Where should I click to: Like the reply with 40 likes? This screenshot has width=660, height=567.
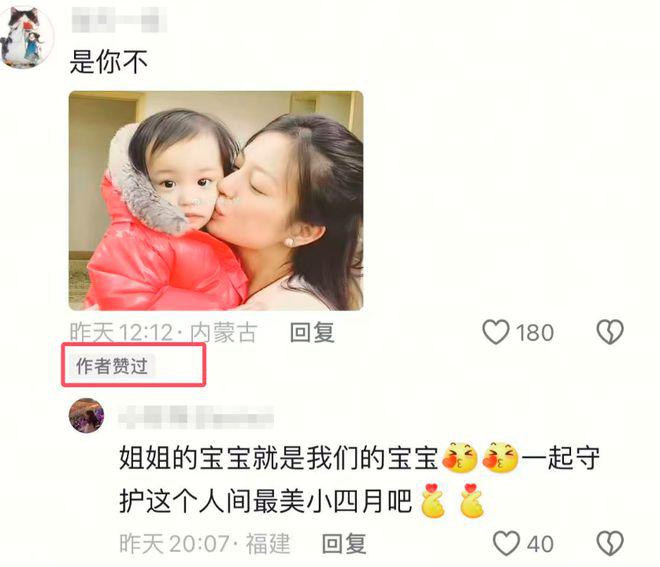coord(506,543)
